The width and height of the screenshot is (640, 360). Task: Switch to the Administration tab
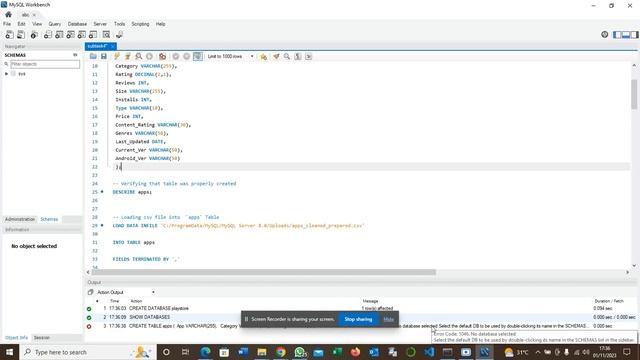(20, 219)
